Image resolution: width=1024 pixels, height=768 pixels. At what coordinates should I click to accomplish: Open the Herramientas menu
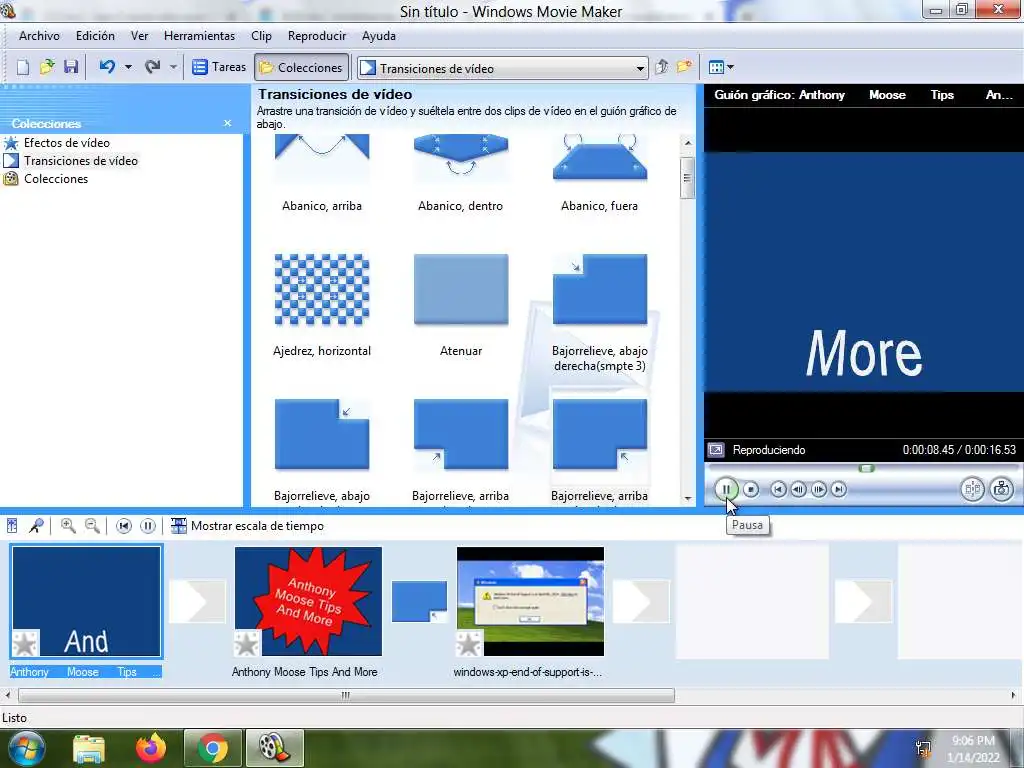[x=199, y=36]
